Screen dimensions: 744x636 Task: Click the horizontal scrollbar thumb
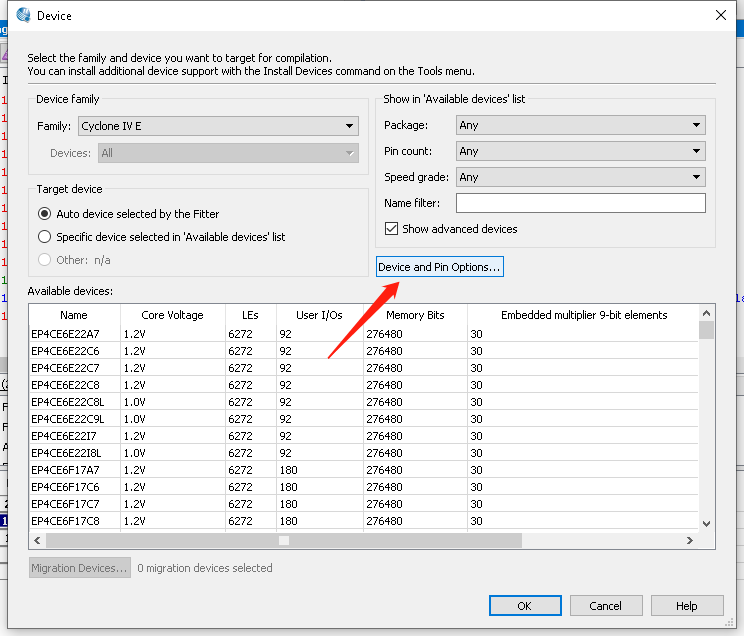[x=284, y=540]
